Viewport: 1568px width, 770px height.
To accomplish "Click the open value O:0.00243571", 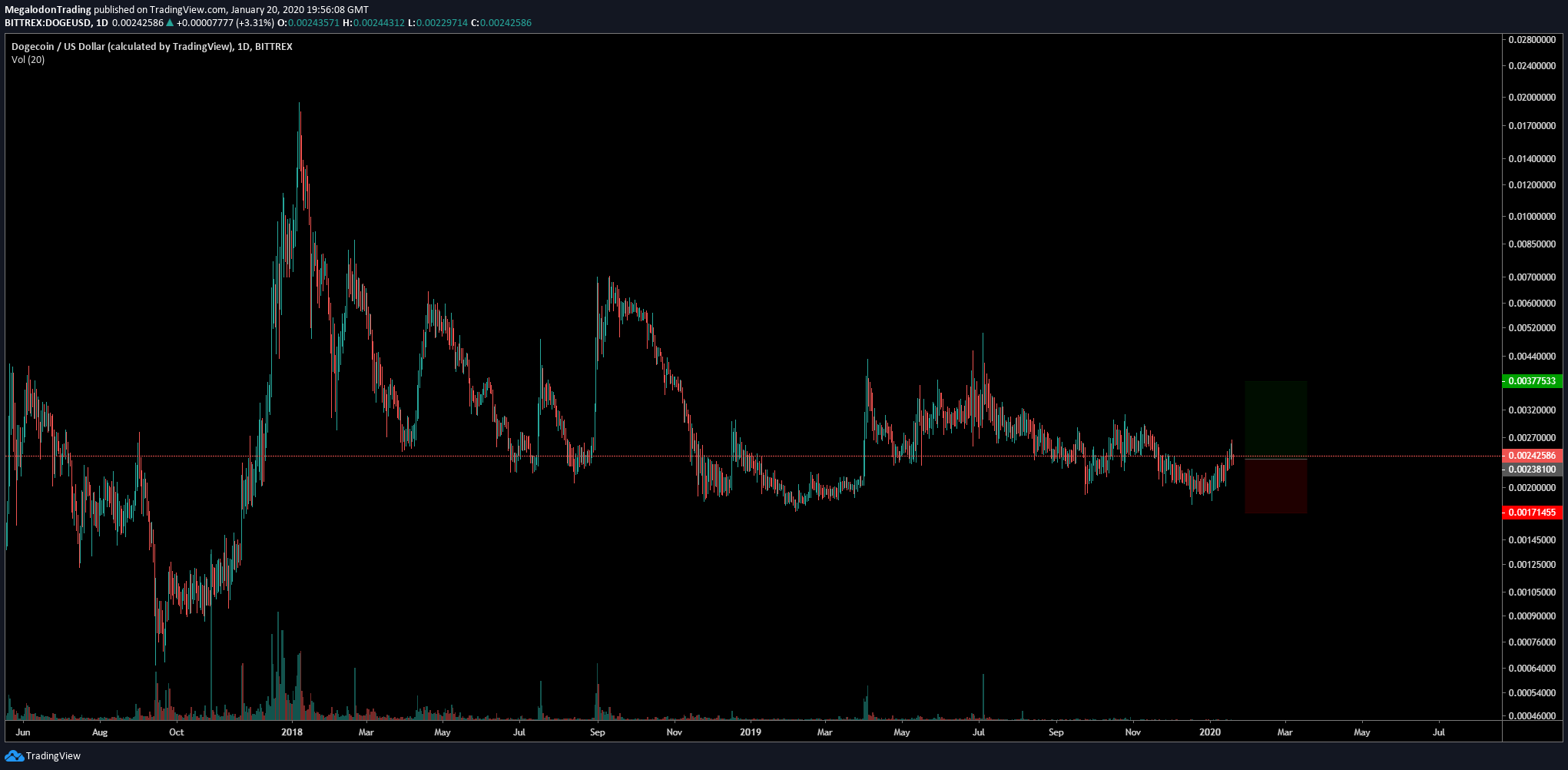I will tap(308, 23).
